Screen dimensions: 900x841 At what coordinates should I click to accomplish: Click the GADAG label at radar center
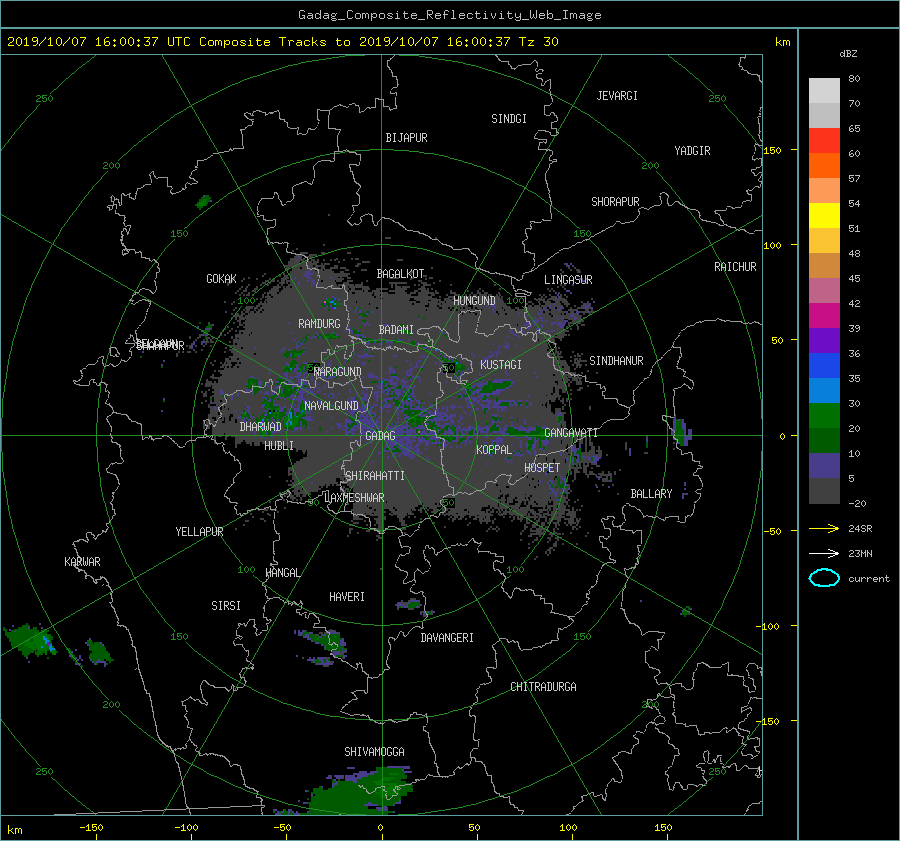(x=380, y=436)
